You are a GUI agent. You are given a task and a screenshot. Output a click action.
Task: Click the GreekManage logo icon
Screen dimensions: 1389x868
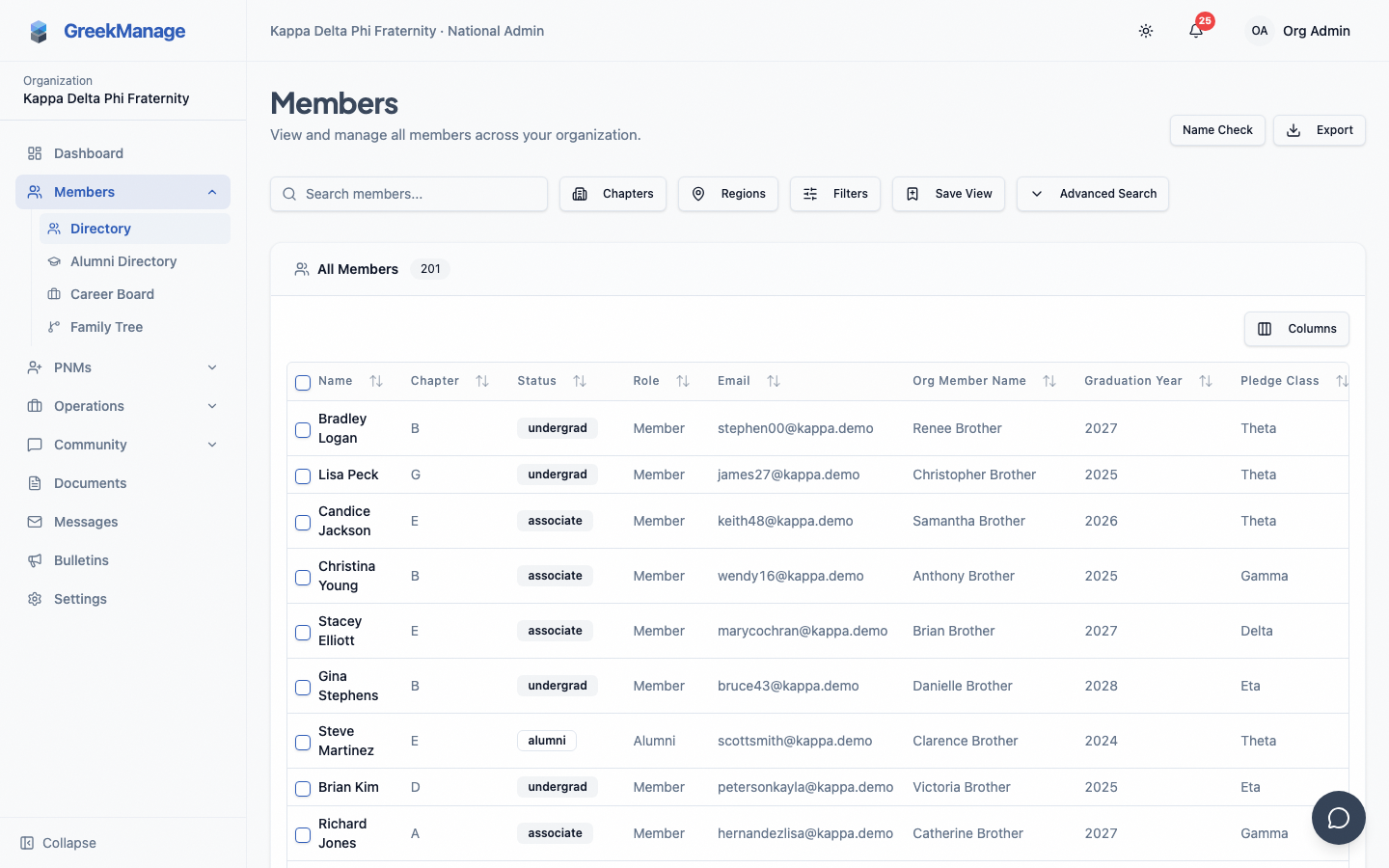pyautogui.click(x=39, y=31)
